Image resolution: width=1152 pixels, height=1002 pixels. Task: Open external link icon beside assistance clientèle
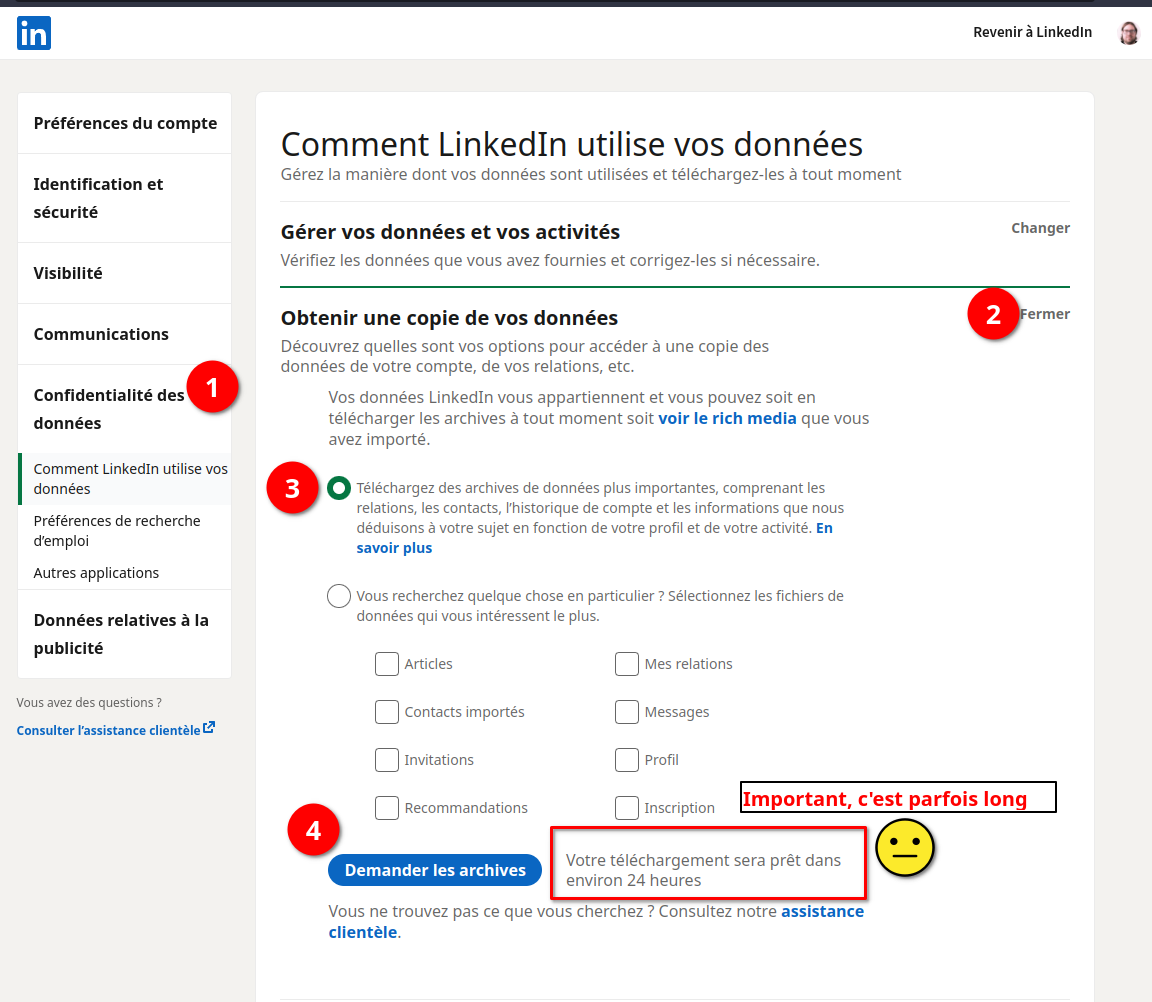point(209,727)
